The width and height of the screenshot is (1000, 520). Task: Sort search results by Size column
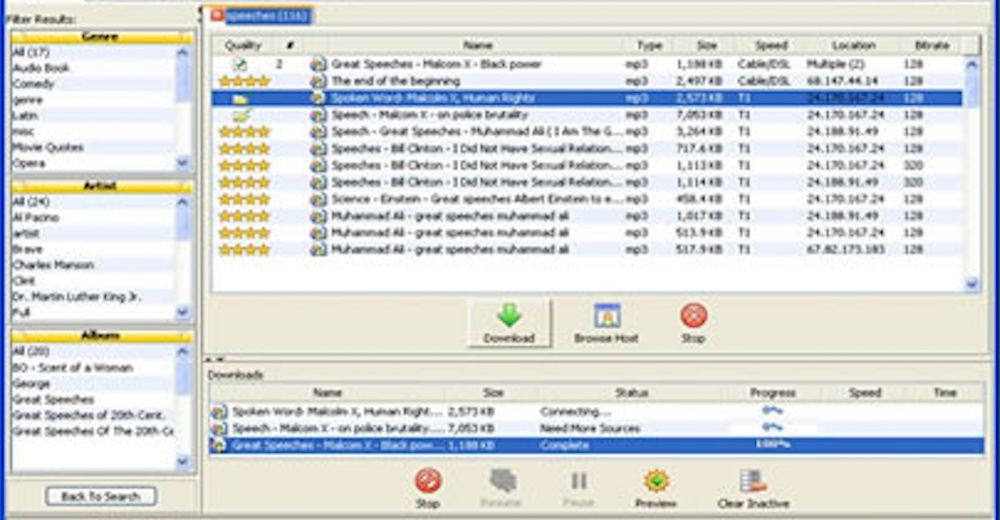click(706, 45)
